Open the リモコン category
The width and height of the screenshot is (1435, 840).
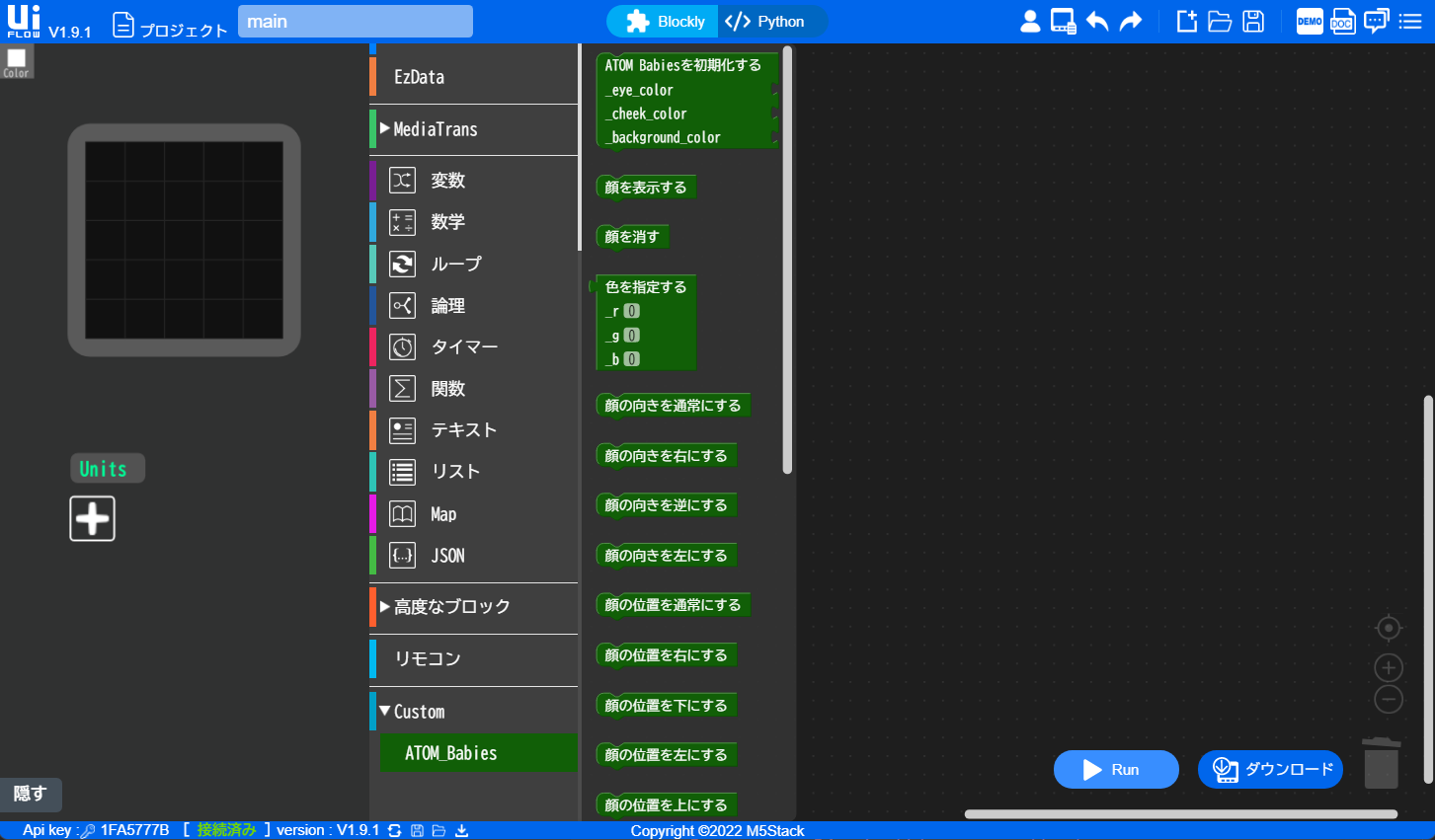pos(474,658)
